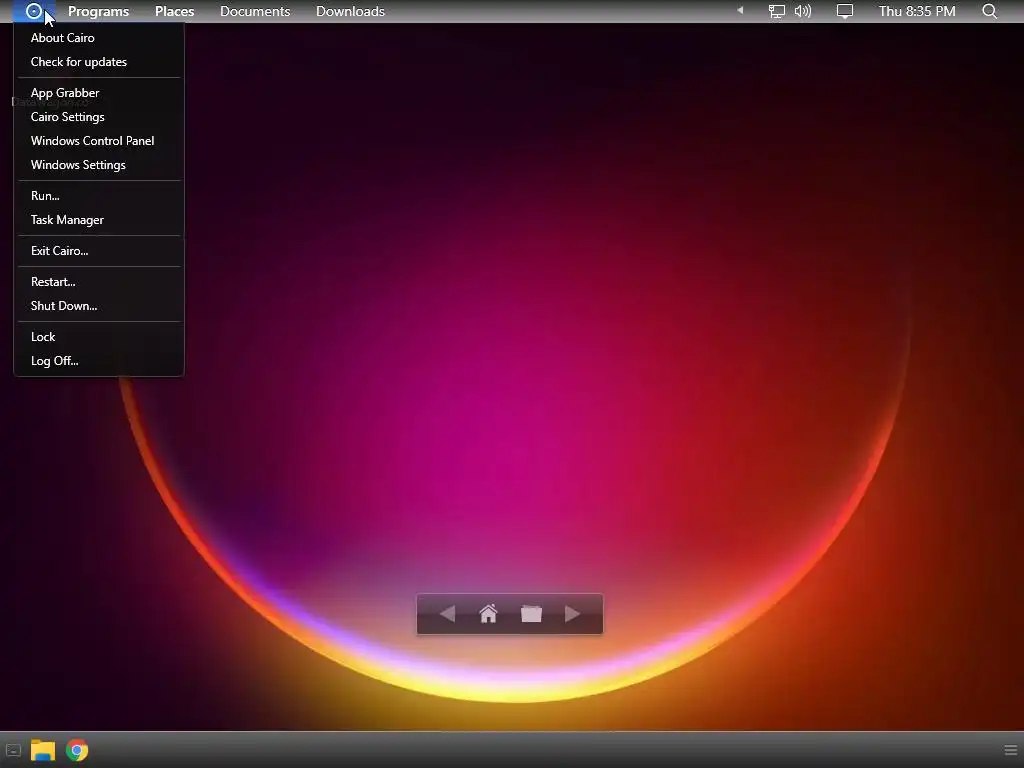Select Restart... option
The width and height of the screenshot is (1024, 768).
pyautogui.click(x=99, y=282)
